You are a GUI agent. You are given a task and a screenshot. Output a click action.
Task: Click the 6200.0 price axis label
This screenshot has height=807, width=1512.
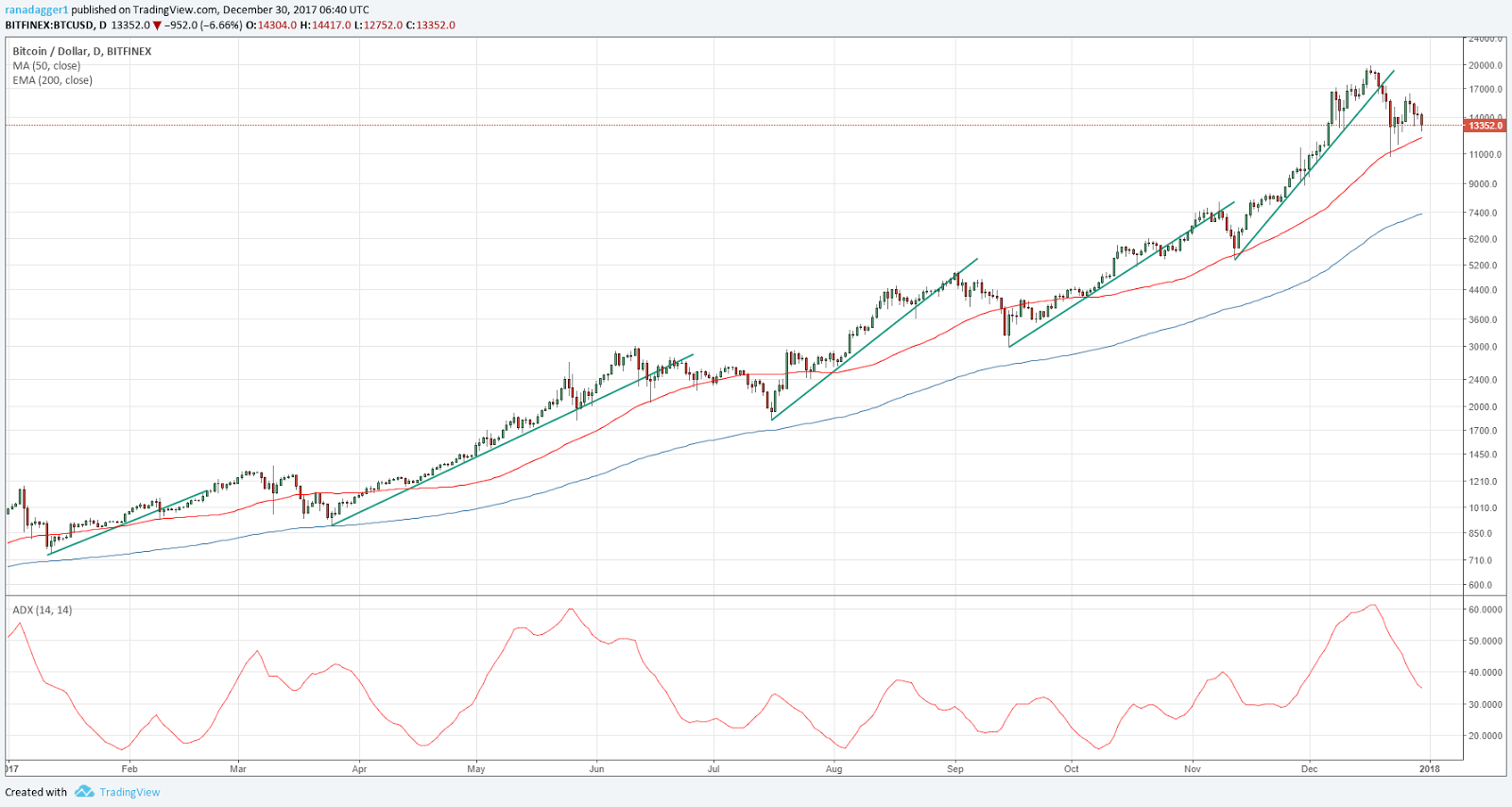coord(1485,240)
